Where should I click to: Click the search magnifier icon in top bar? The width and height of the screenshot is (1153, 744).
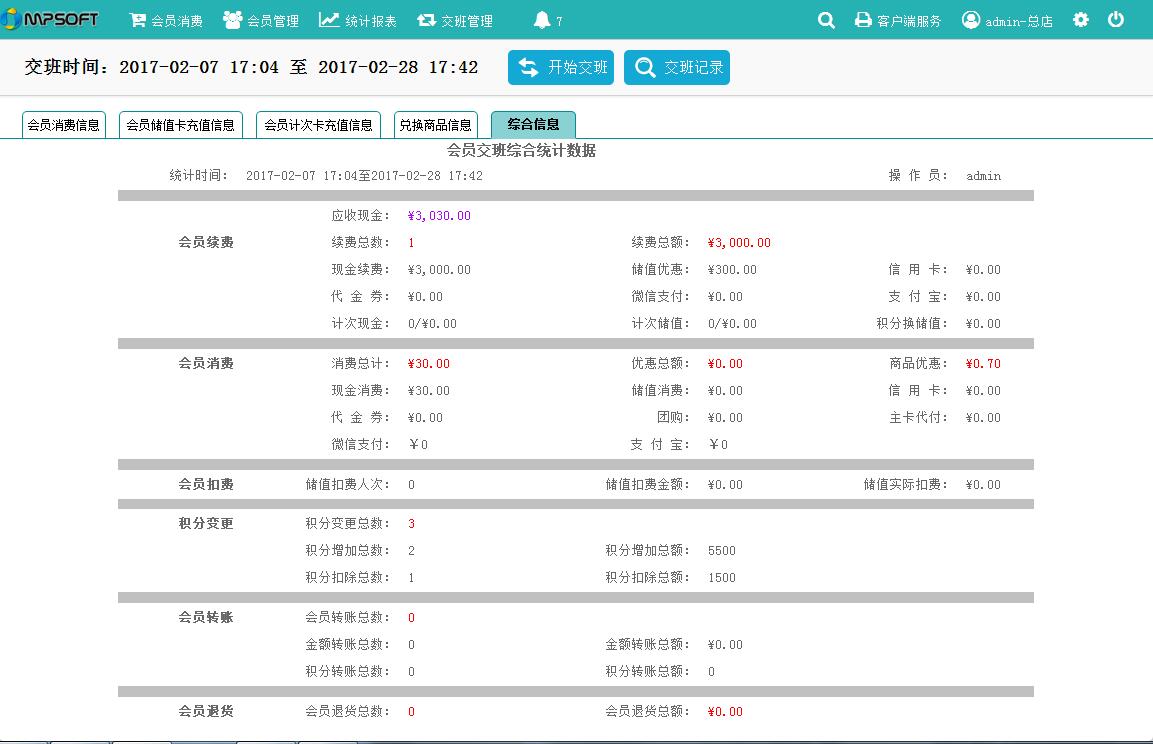click(x=826, y=20)
